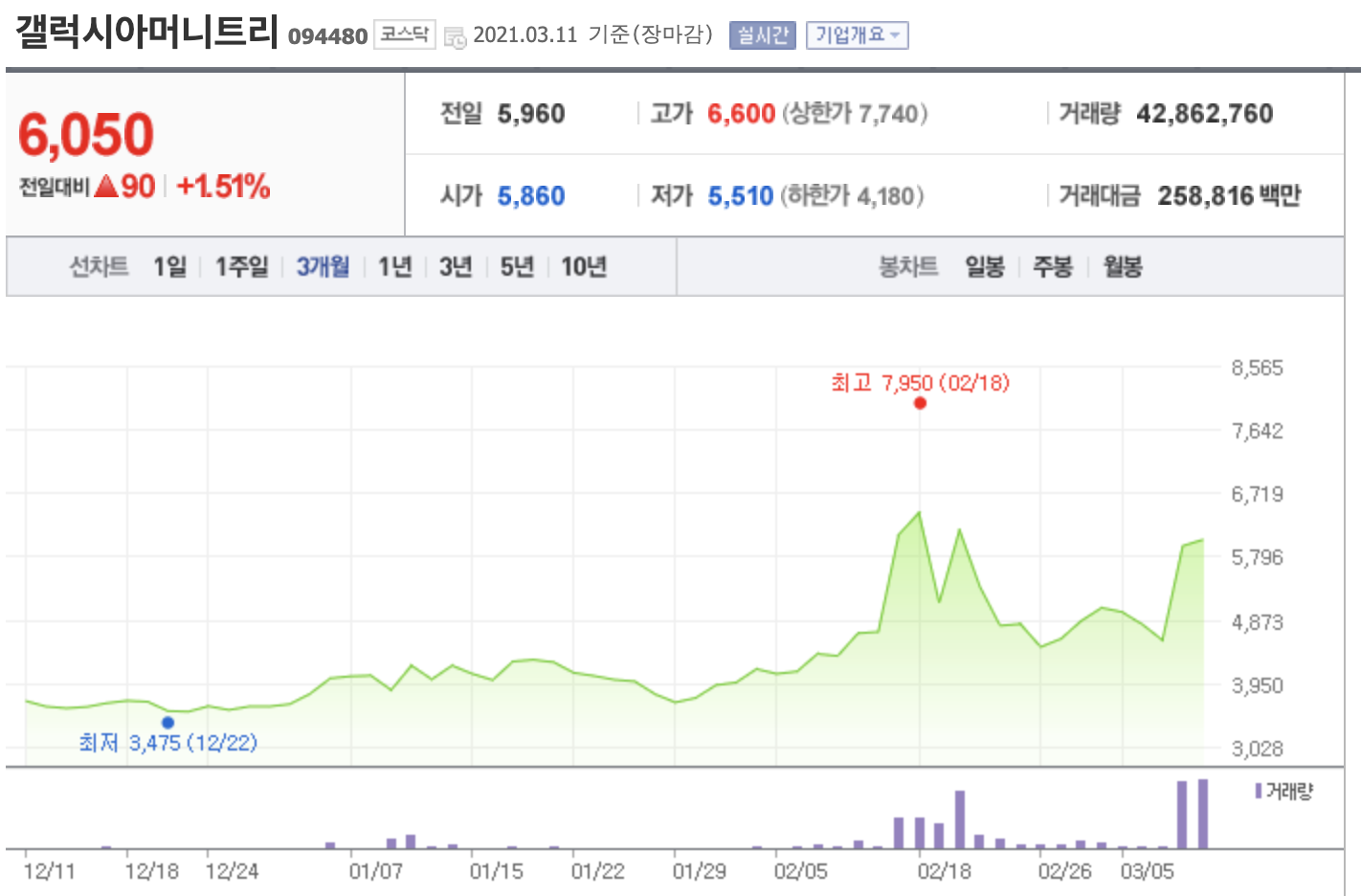Click the 03/05 x-axis date label
Viewport: 1361px width, 896px height.
point(1147,871)
